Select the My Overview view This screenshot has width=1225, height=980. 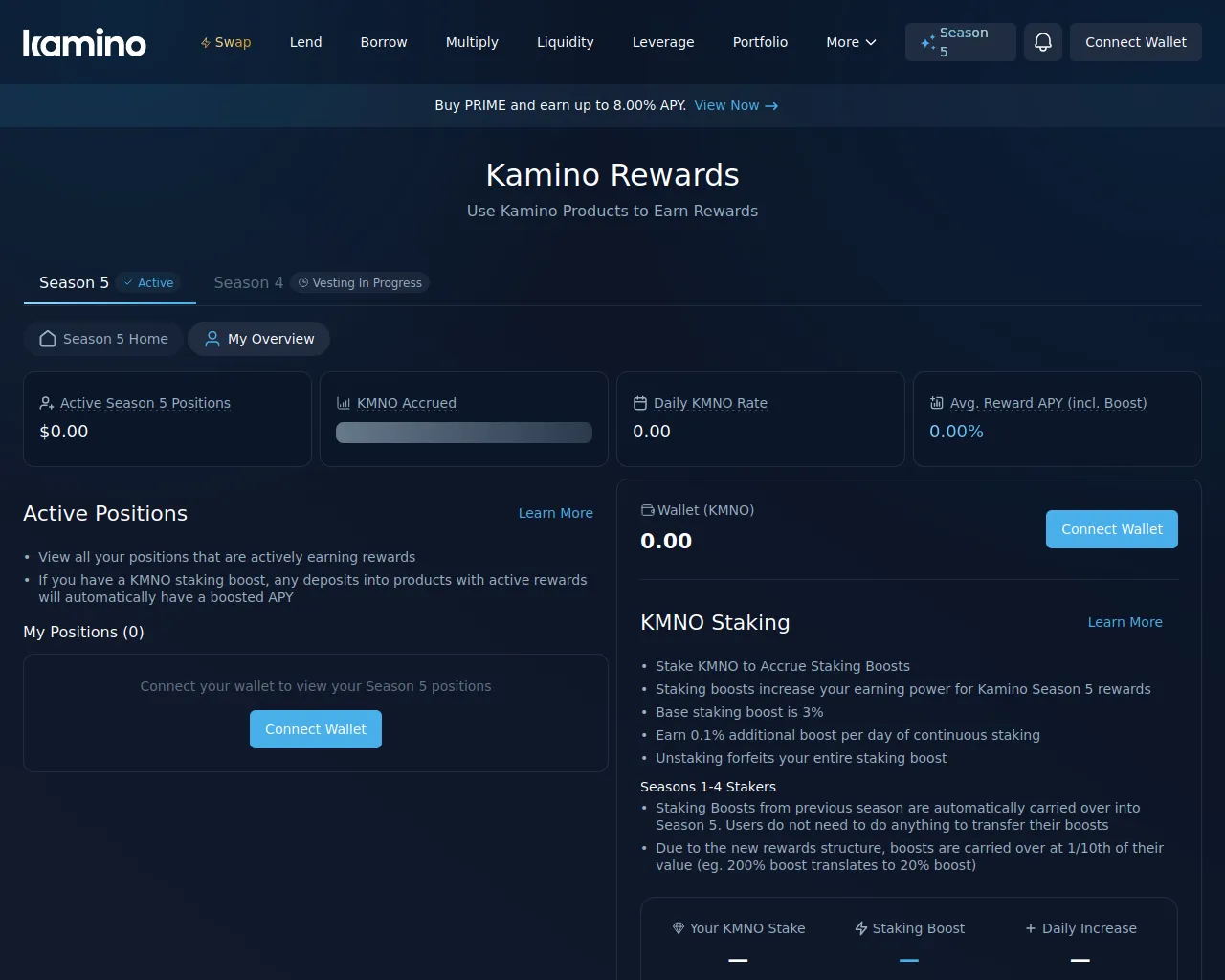[258, 339]
